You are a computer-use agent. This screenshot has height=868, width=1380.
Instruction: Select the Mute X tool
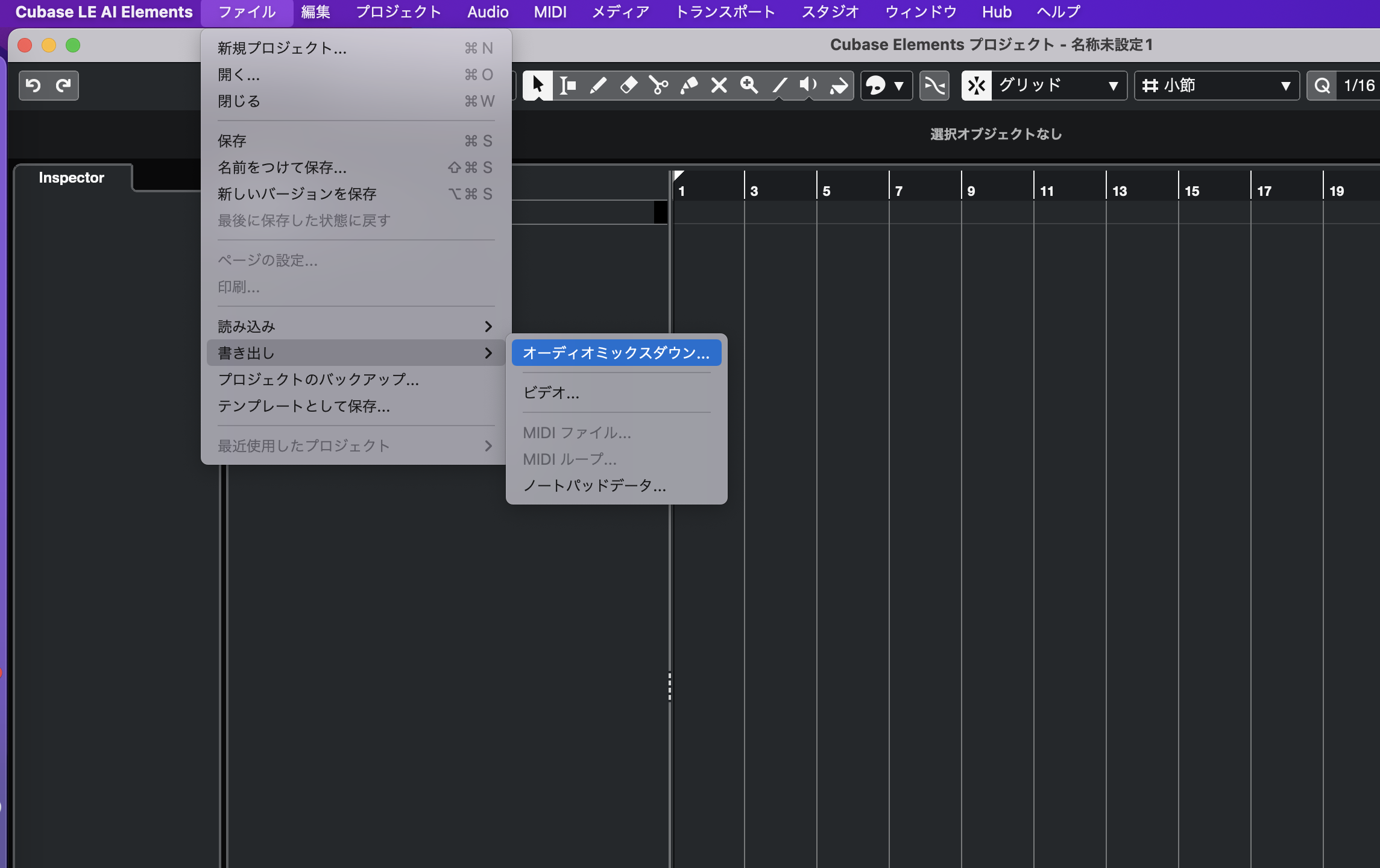[719, 86]
